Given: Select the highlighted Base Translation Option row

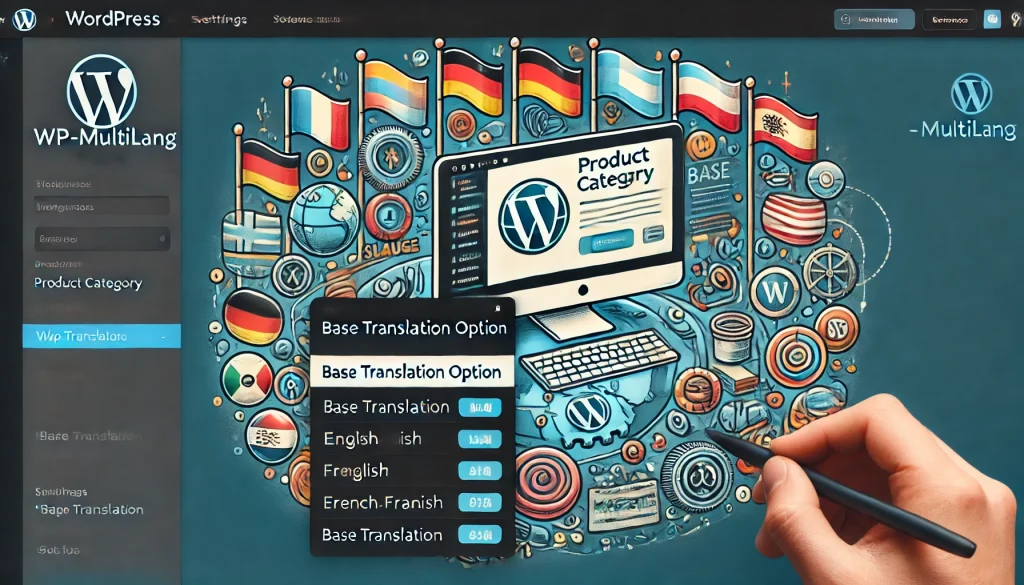Looking at the screenshot, I should click(412, 372).
